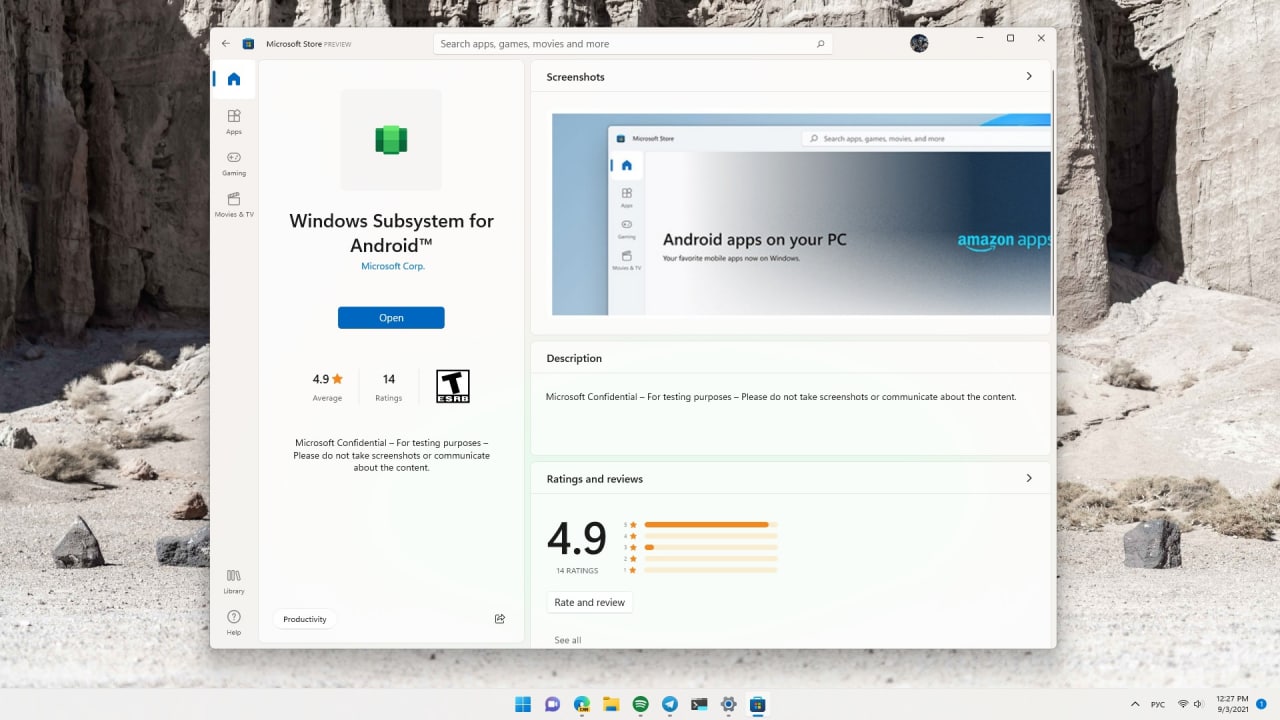This screenshot has height=720, width=1280.
Task: Click the Microsoft Store taskbar icon
Action: [758, 704]
